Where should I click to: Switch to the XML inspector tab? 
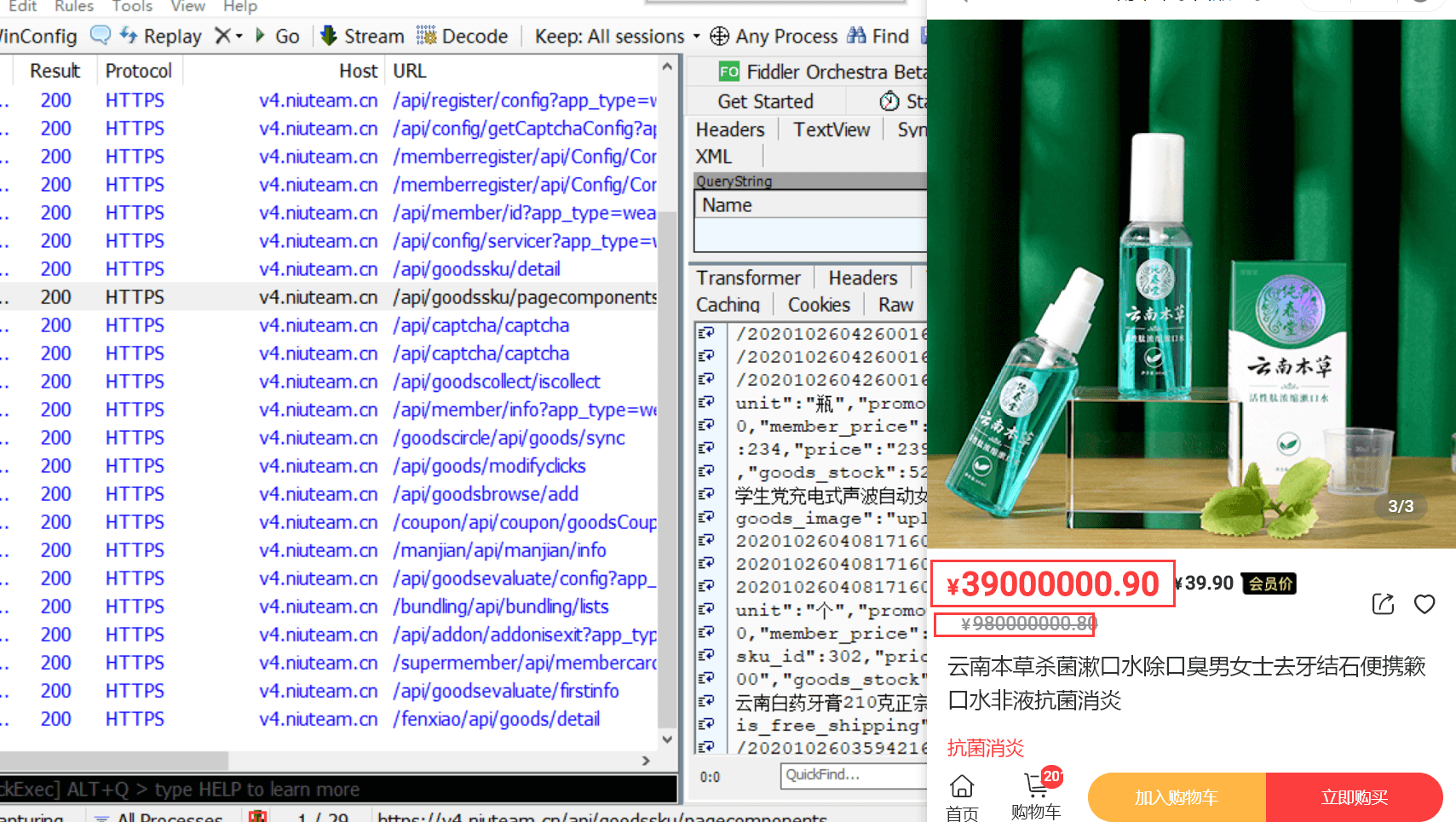click(714, 157)
